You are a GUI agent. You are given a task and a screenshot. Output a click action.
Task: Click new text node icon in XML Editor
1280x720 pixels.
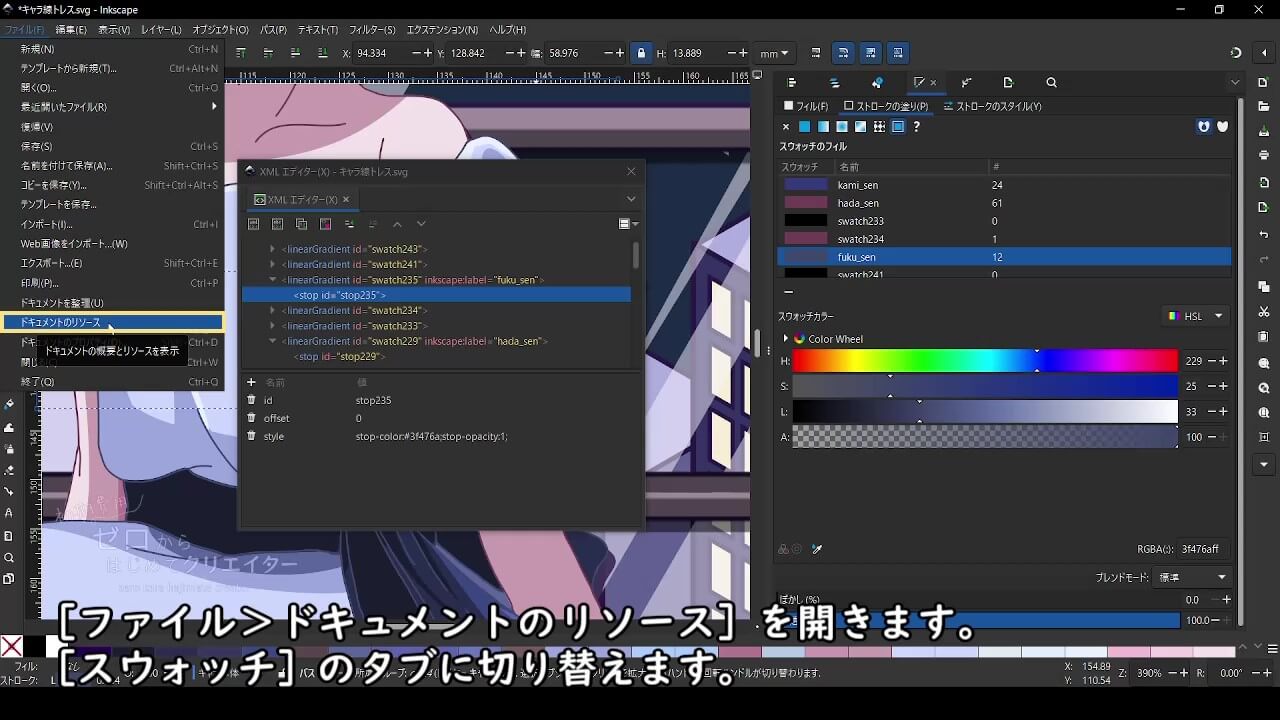[278, 224]
